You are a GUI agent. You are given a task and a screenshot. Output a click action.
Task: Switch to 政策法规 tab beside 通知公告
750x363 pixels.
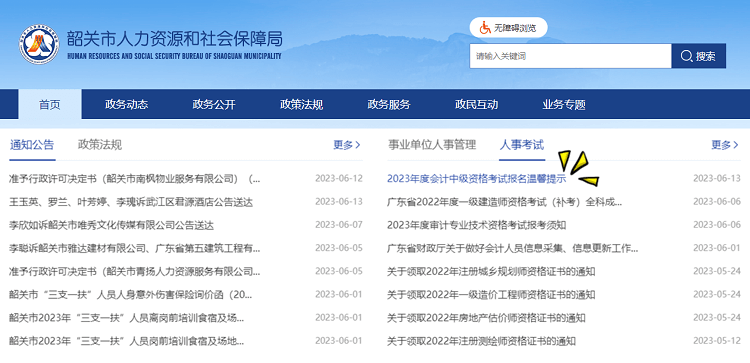100,145
